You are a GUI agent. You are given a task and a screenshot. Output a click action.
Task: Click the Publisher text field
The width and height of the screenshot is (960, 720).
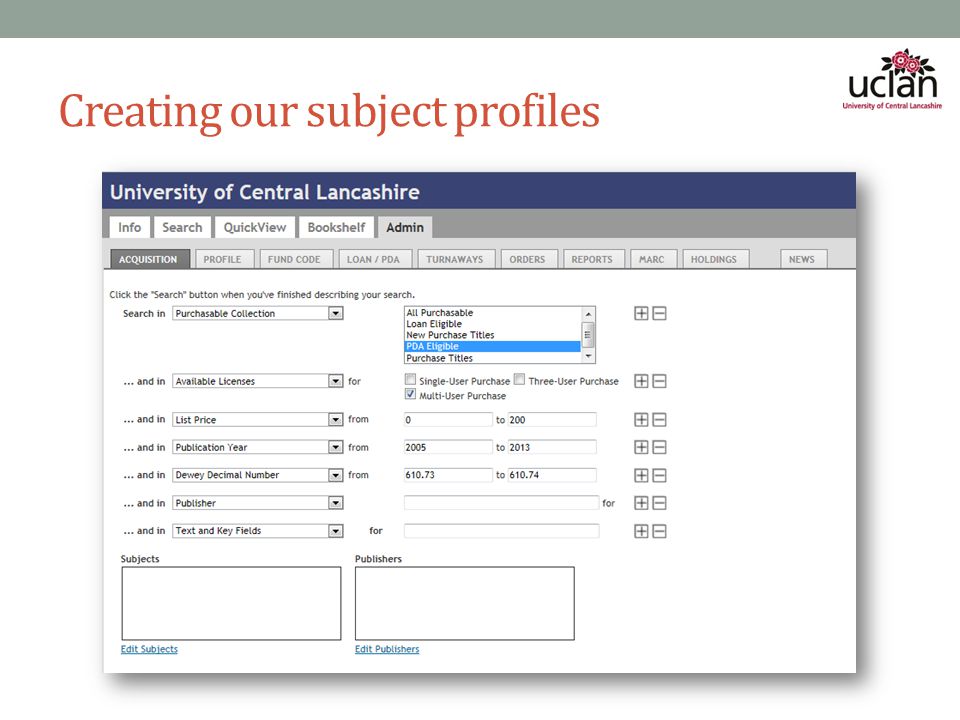[501, 503]
